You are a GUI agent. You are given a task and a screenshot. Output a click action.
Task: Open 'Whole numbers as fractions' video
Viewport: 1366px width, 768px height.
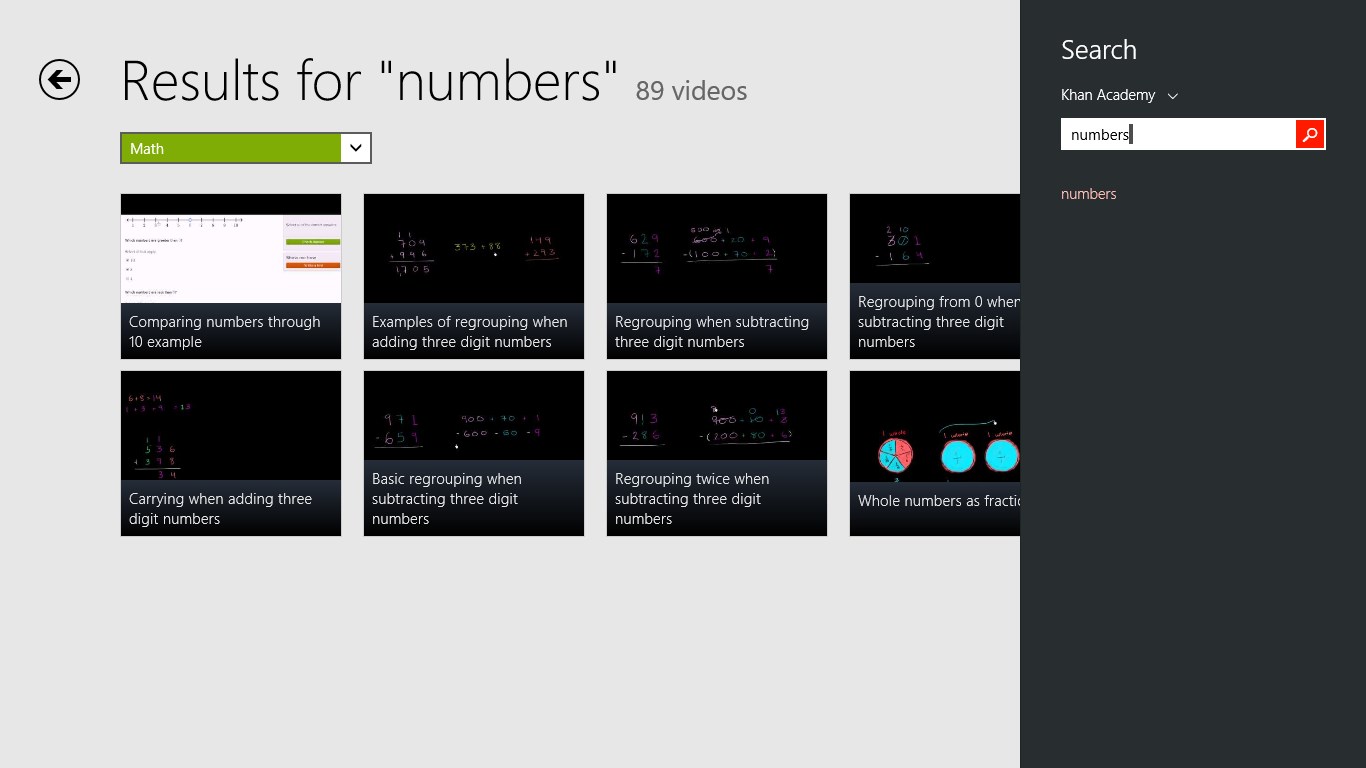935,453
